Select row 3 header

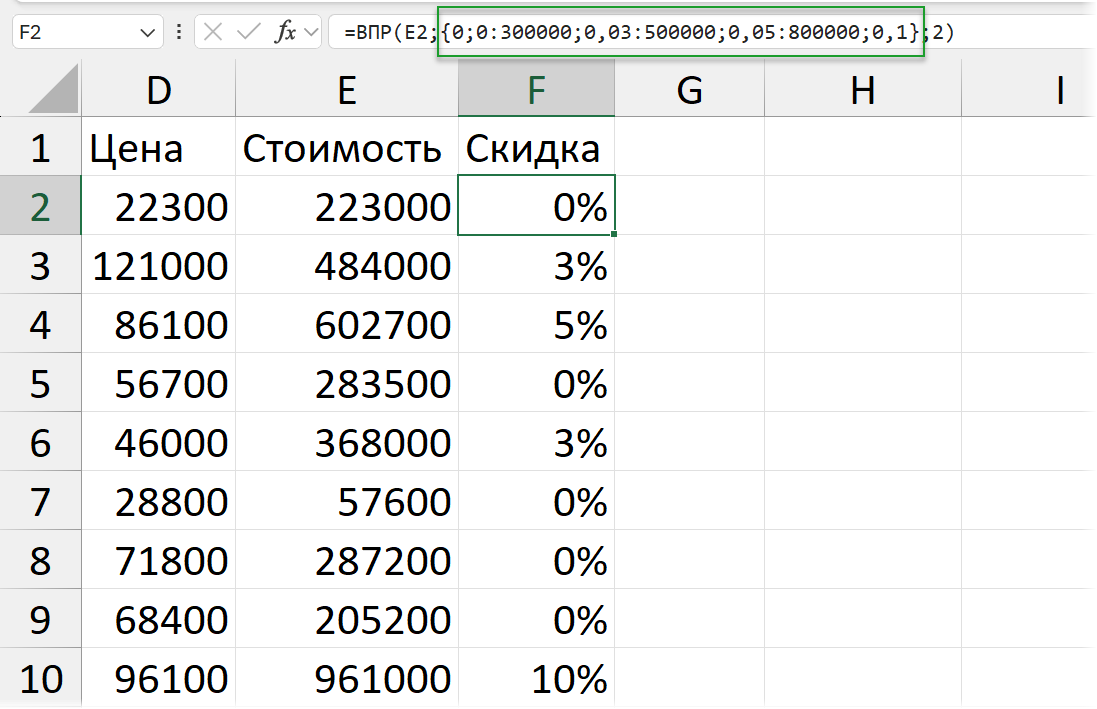point(41,265)
